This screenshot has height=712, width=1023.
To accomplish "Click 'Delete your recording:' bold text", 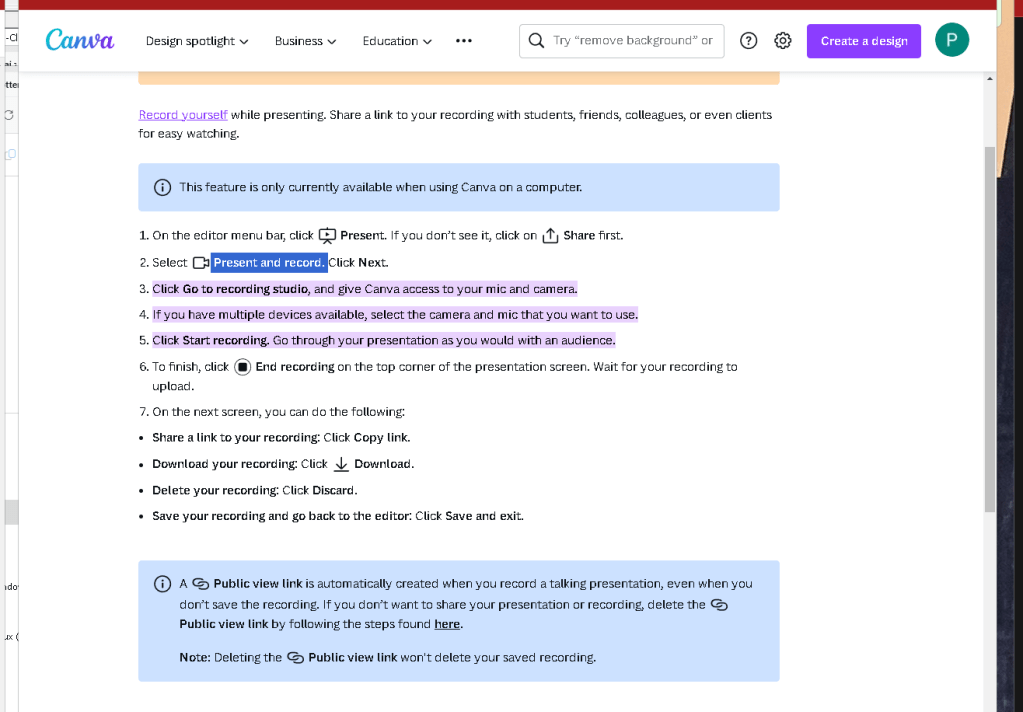I will coord(216,490).
